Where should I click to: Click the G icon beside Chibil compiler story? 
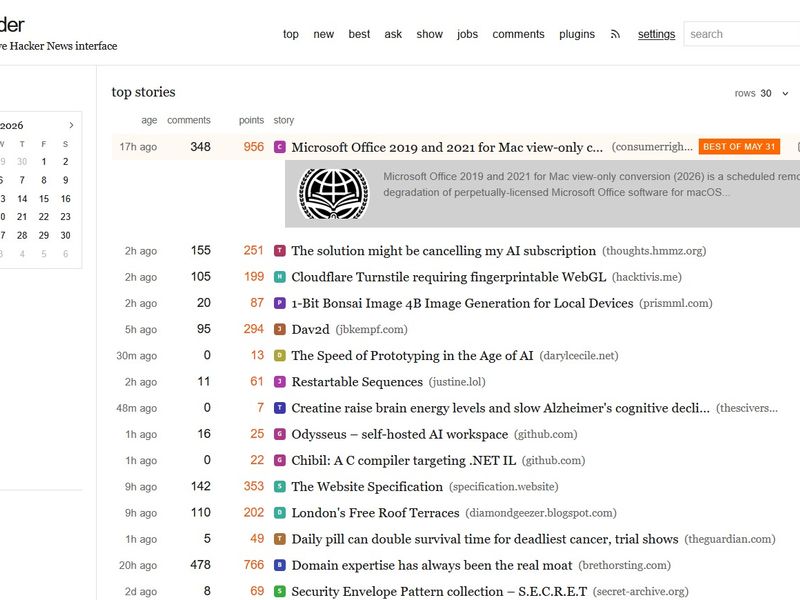tap(280, 460)
